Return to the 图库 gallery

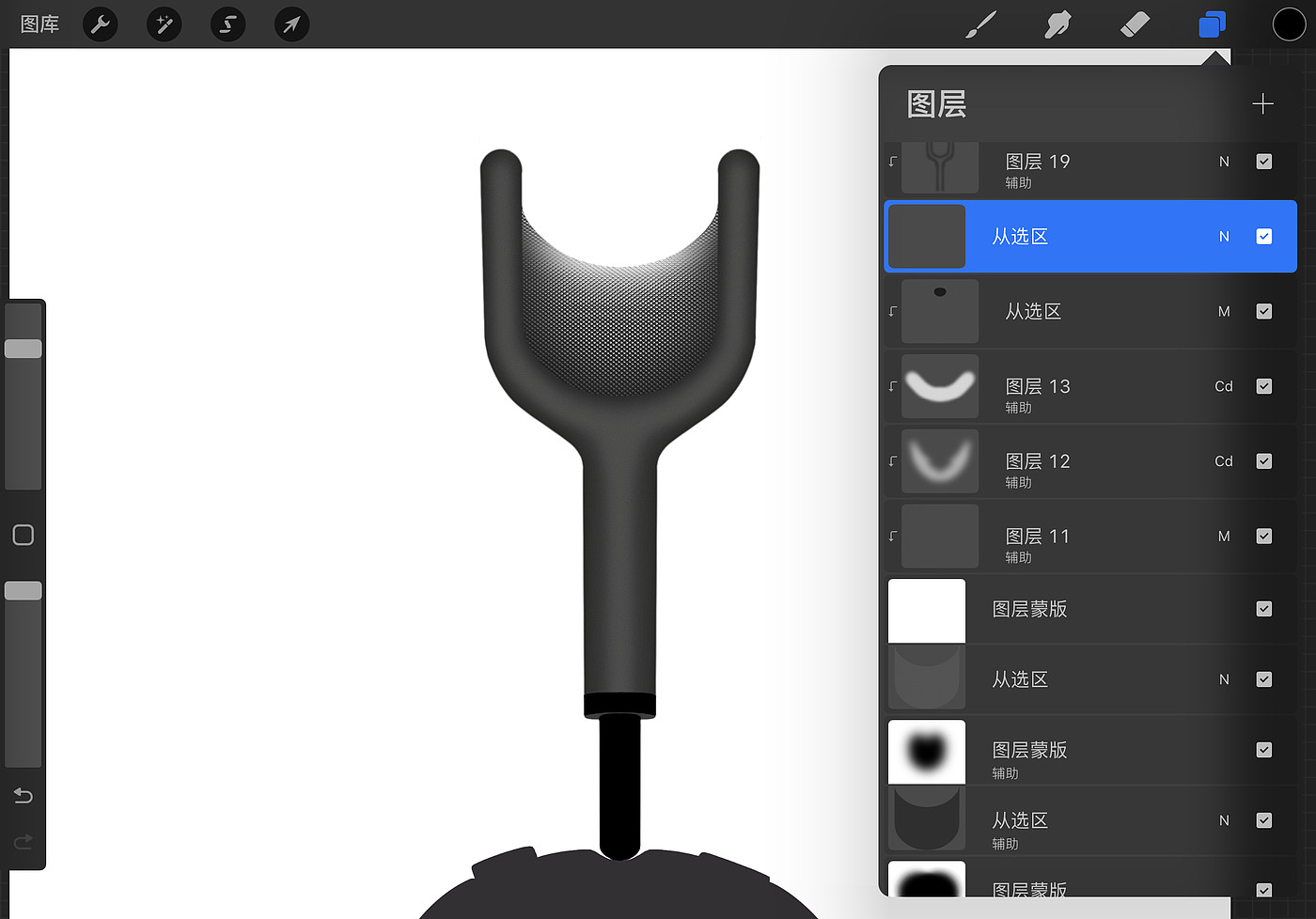pos(39,24)
